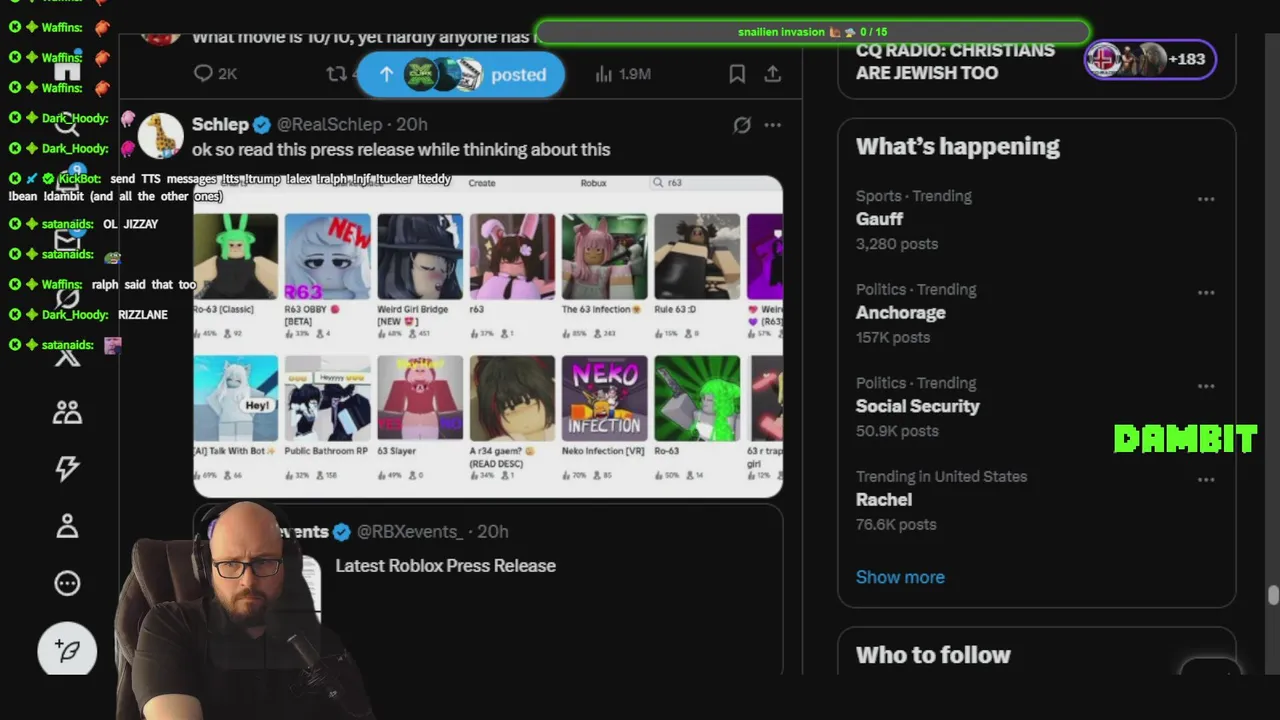Open the three-dot menu on Schlep's post
The width and height of the screenshot is (1280, 720).
[772, 125]
